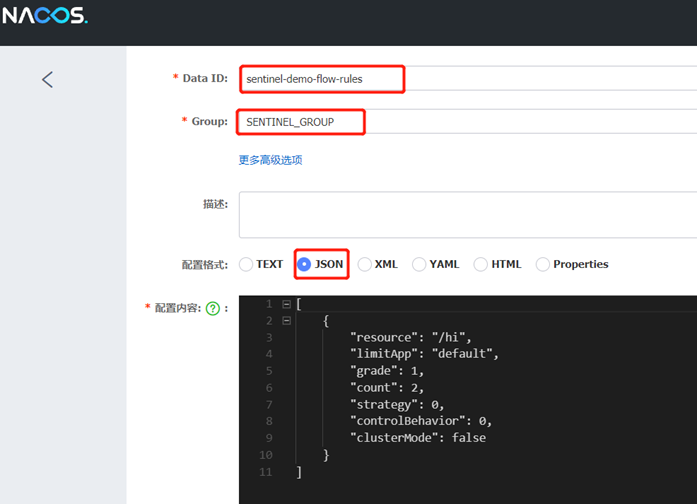Select the YAML format radio button

pos(419,264)
